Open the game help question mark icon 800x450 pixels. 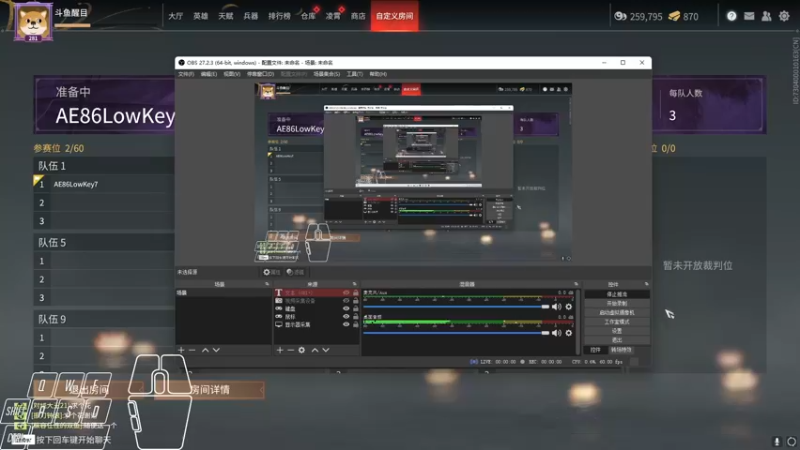tap(732, 16)
